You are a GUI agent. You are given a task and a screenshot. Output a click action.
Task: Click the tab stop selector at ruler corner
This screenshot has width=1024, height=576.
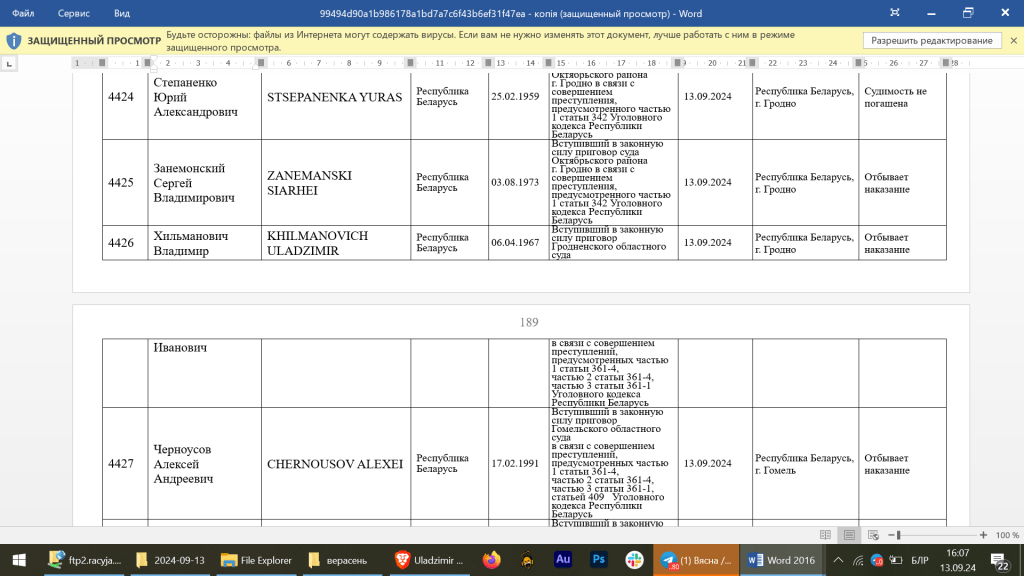10,63
